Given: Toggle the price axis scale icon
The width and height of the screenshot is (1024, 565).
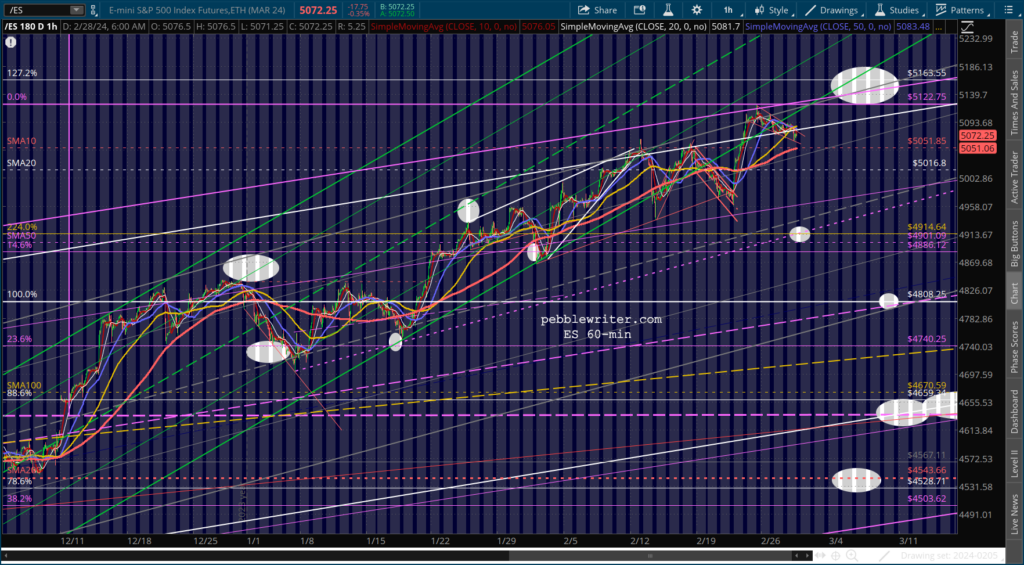Looking at the screenshot, I should click(968, 27).
